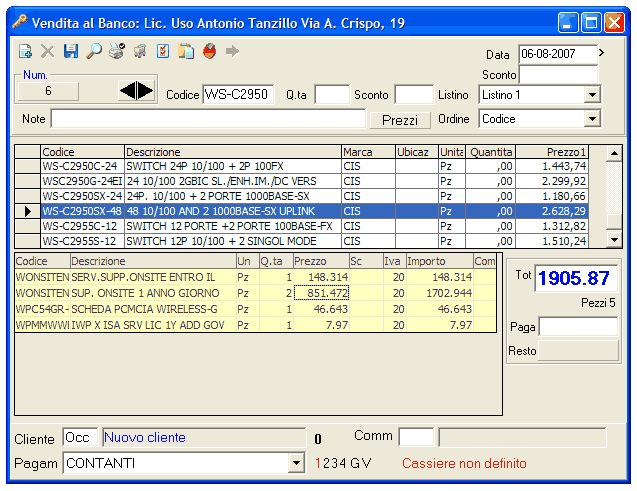Go to next record with right arrow
Viewport: 637px width, 491px height.
point(145,90)
